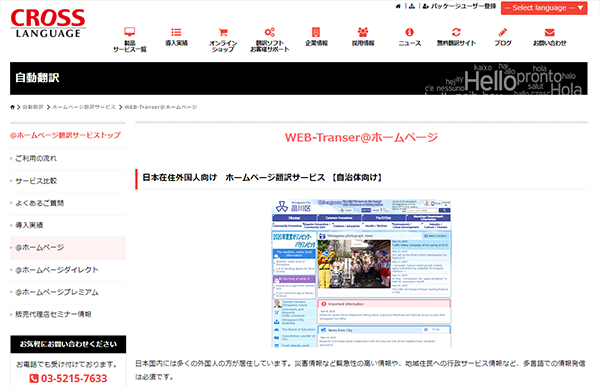This screenshot has width=600, height=386.
Task: Click the monitor icon for 製品サービス一覧
Action: (x=130, y=32)
